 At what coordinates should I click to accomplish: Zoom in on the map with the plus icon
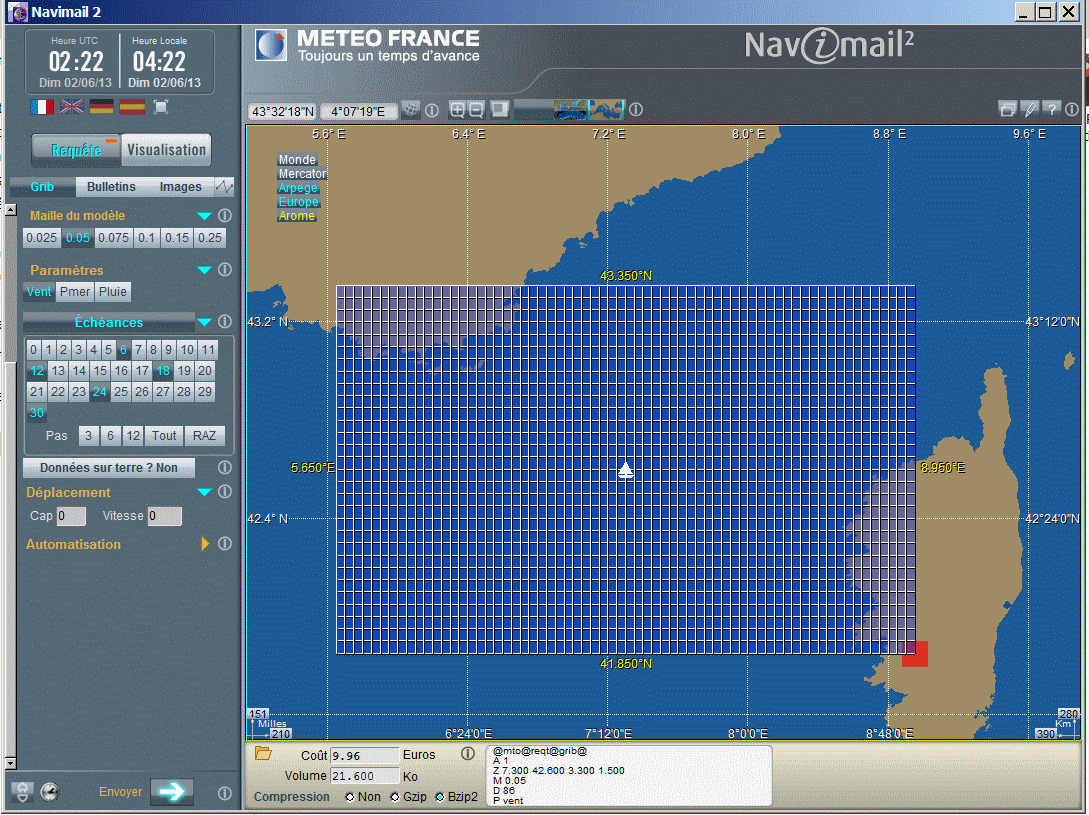pyautogui.click(x=457, y=110)
